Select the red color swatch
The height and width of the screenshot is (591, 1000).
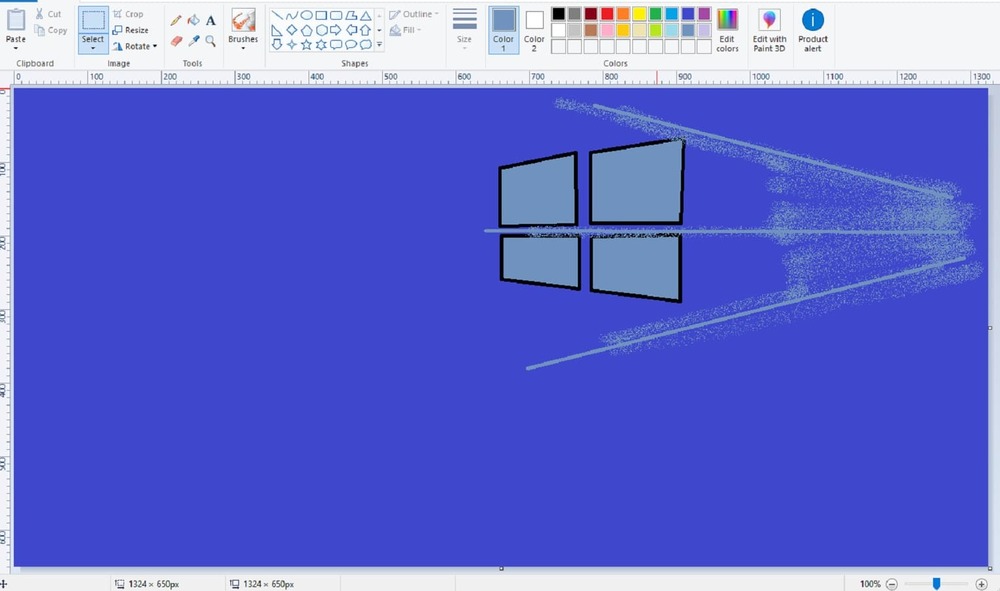point(605,12)
